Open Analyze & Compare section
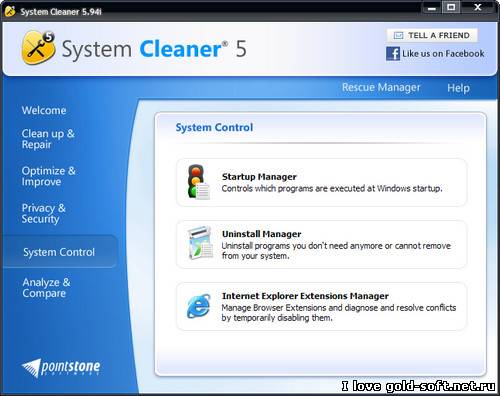 [47, 288]
